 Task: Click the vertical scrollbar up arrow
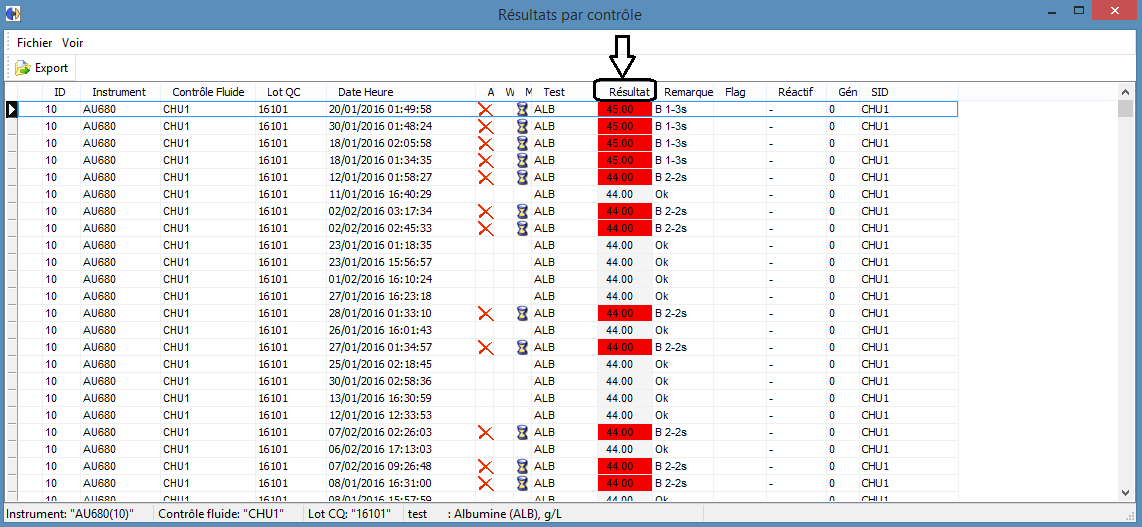pos(1126,91)
